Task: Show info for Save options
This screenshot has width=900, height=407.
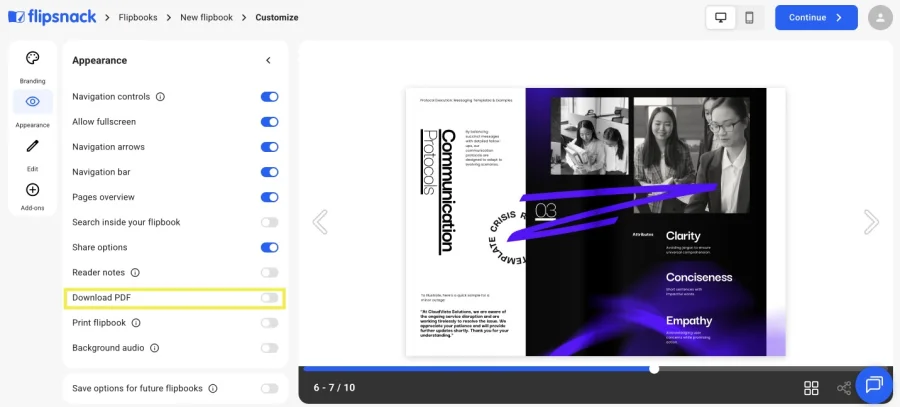Action: coord(213,389)
